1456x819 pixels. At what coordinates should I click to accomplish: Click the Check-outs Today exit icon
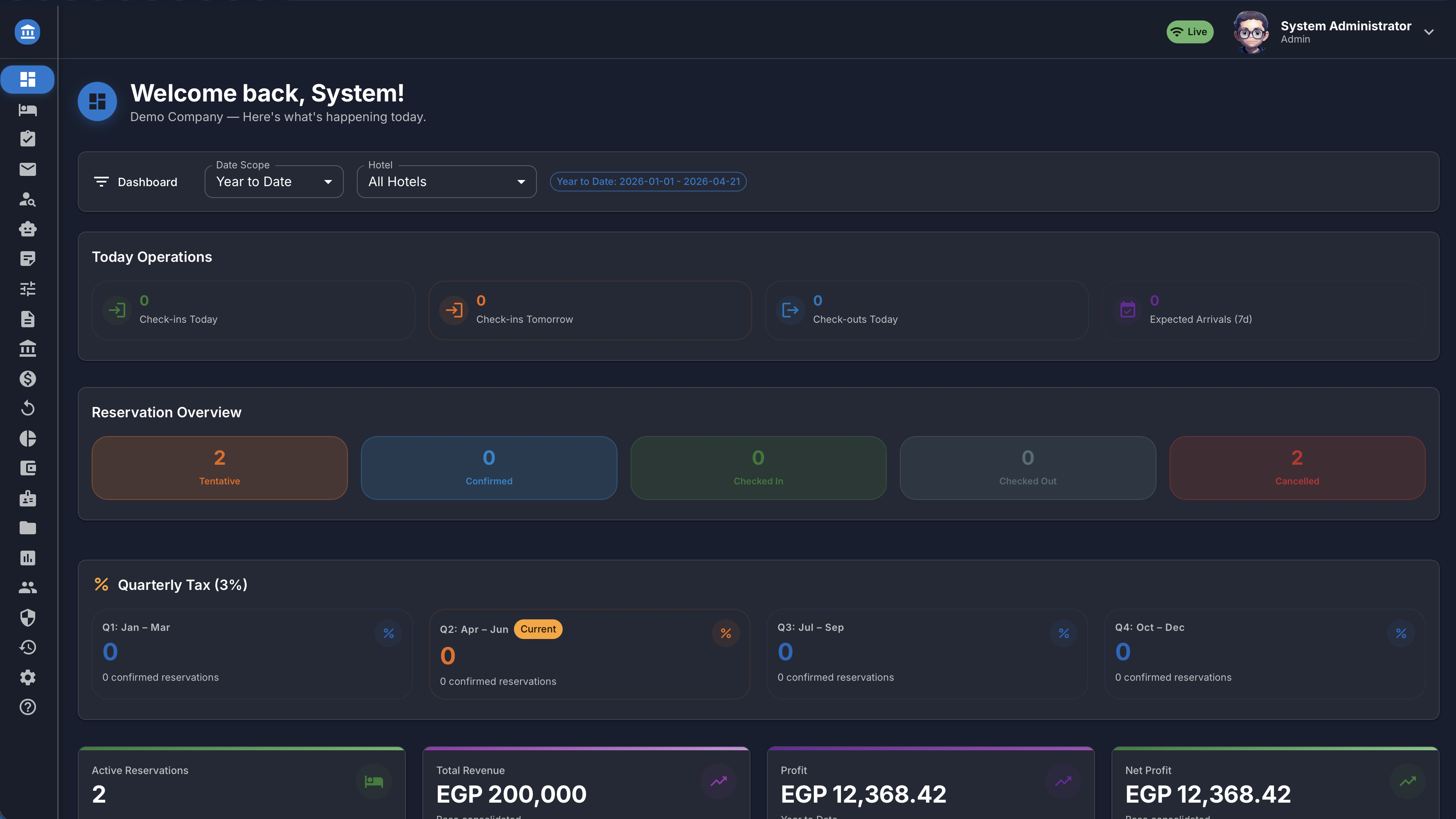790,310
